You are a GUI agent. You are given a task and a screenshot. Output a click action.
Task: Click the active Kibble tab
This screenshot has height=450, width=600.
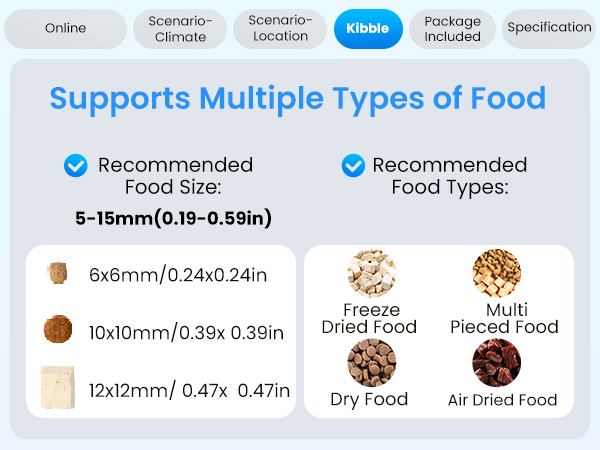[368, 28]
